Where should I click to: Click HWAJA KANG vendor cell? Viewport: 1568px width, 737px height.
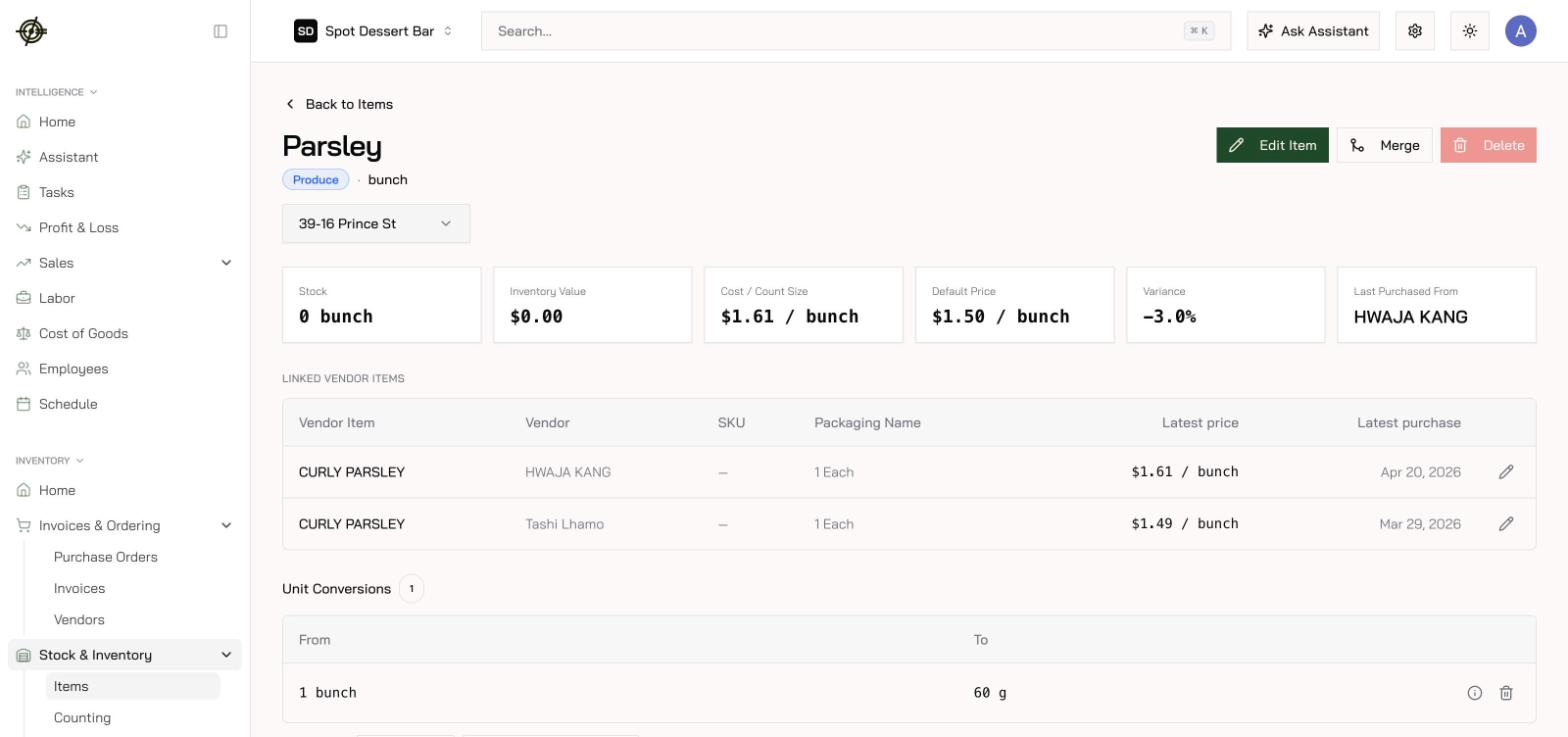point(568,472)
